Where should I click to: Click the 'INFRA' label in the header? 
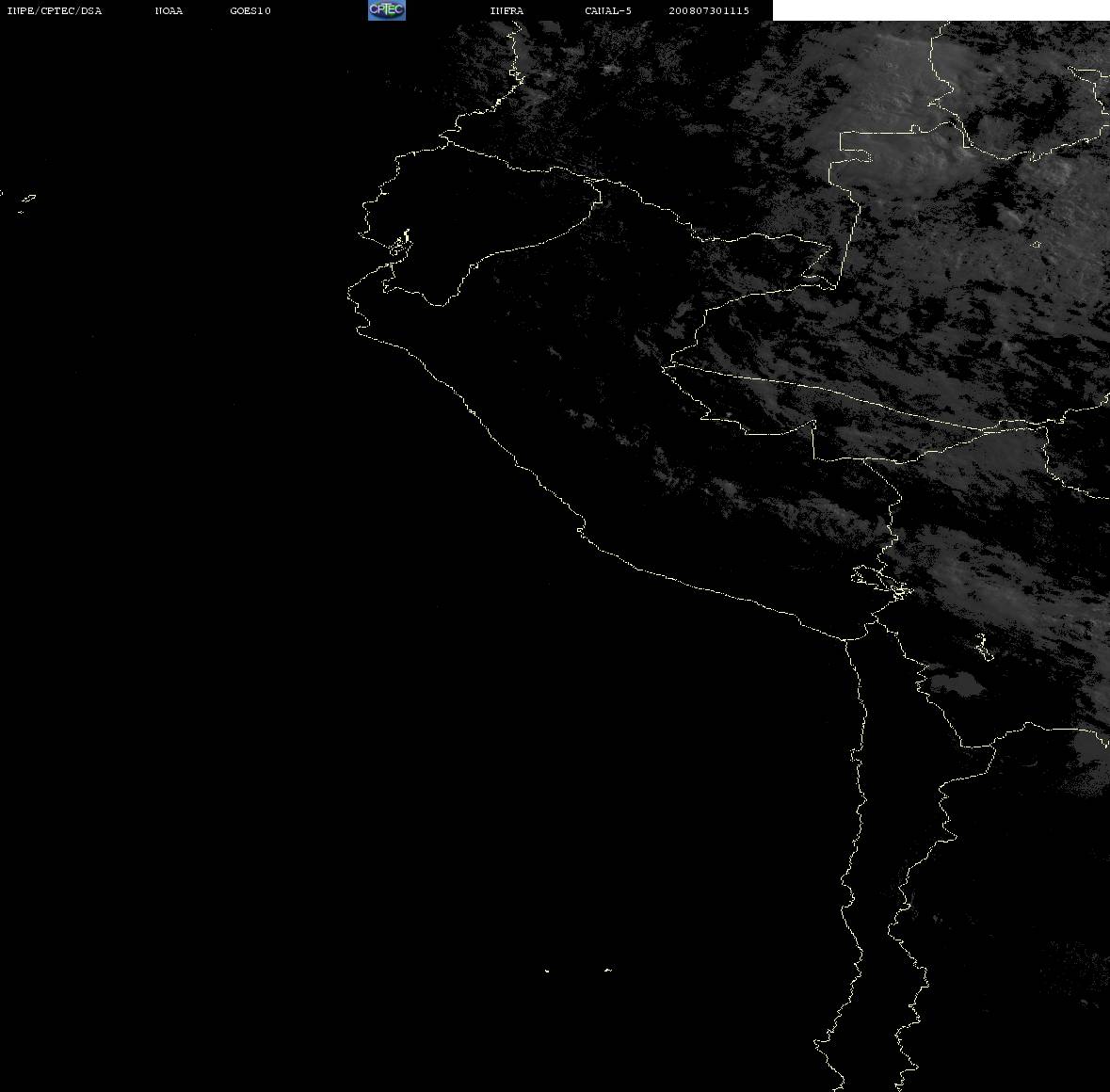coord(507,10)
